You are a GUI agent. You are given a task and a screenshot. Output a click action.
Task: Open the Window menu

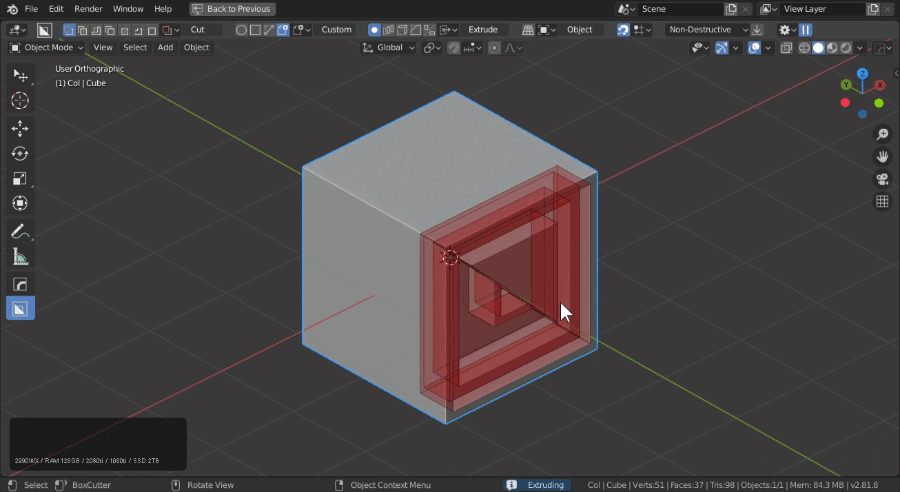tap(128, 9)
